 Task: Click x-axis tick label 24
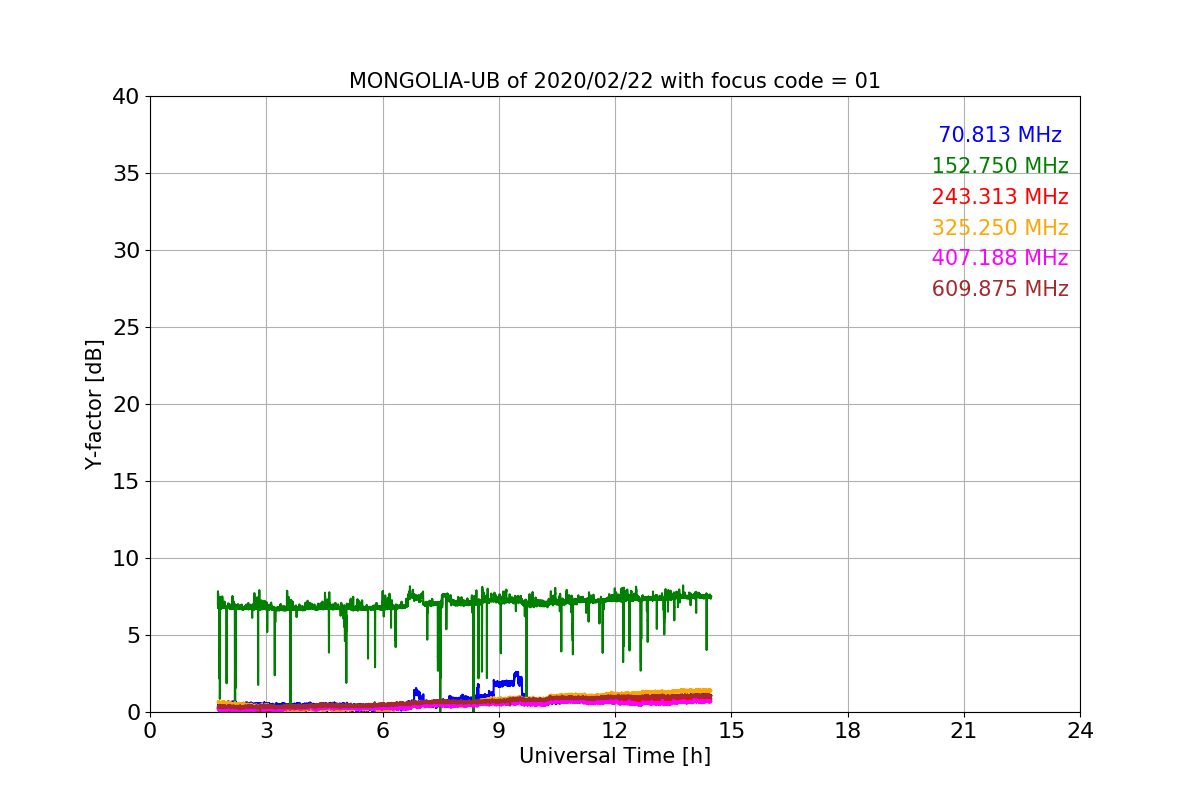pos(1080,731)
